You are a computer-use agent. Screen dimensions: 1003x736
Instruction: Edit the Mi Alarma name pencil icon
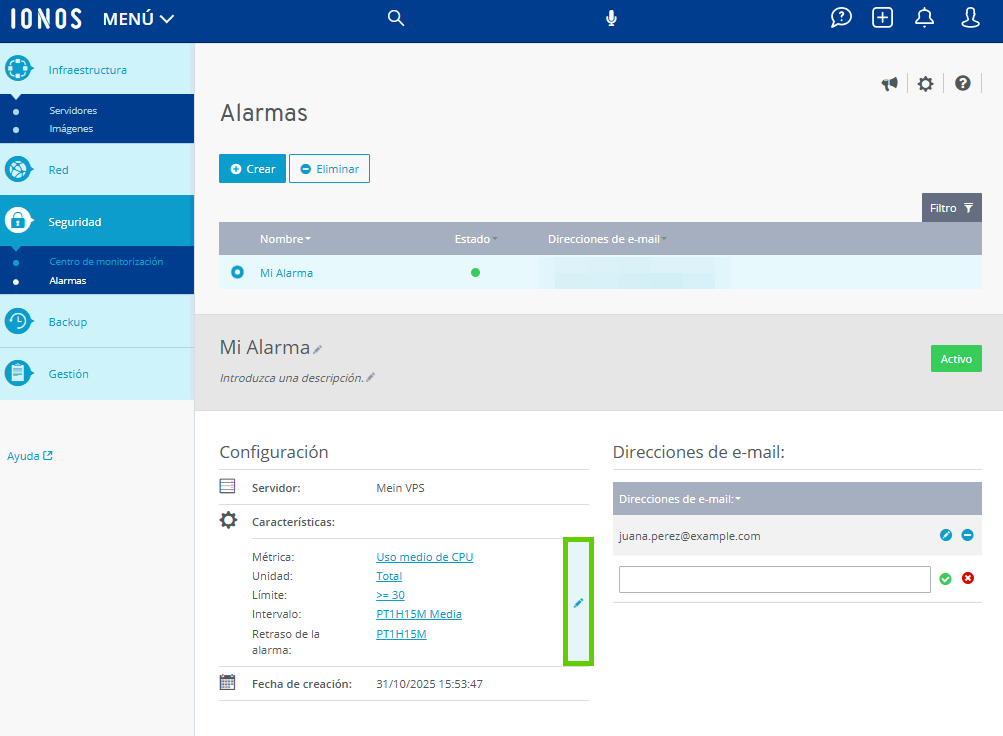click(317, 347)
